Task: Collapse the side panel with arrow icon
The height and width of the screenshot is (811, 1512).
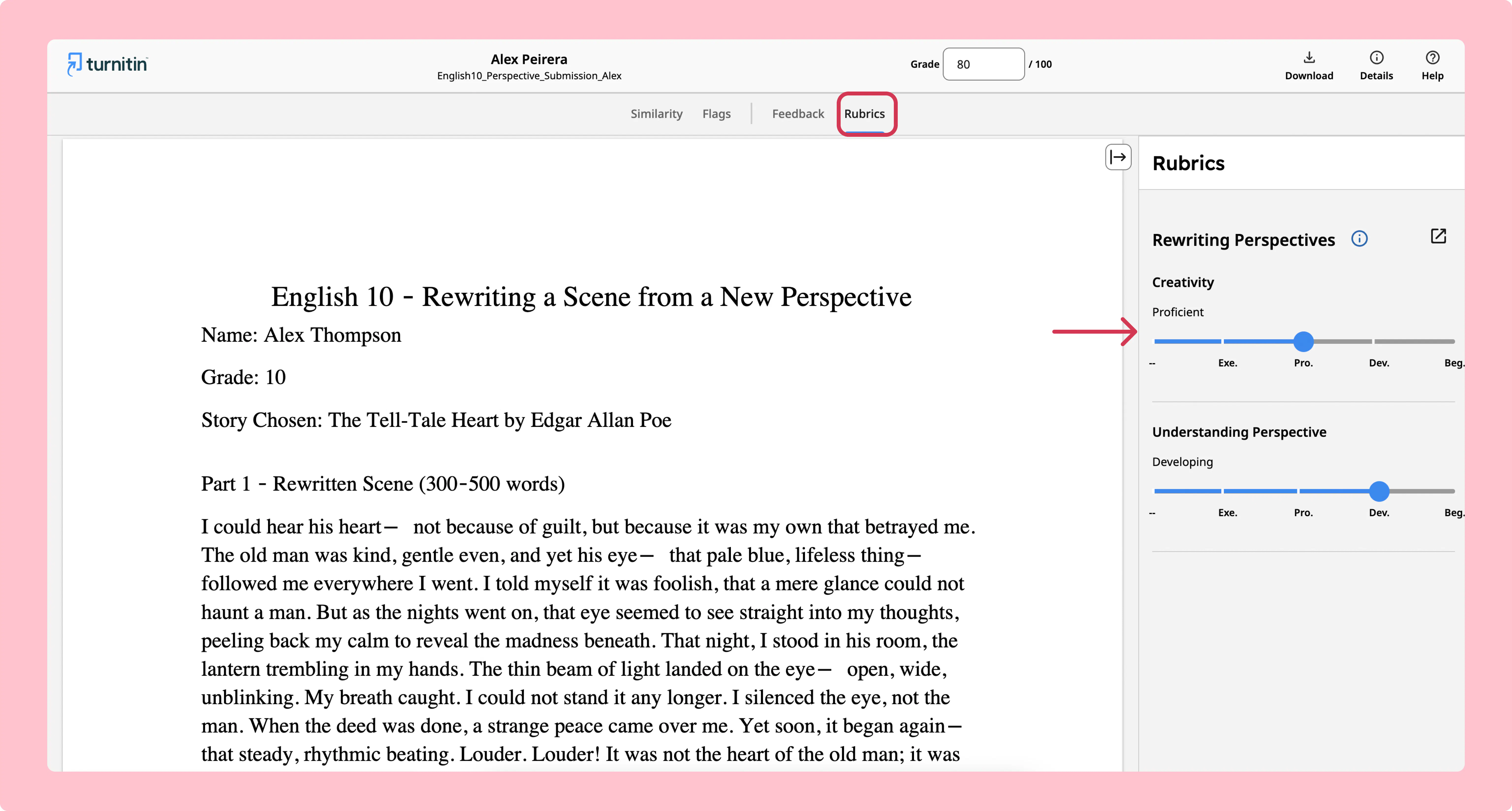Action: pos(1118,157)
